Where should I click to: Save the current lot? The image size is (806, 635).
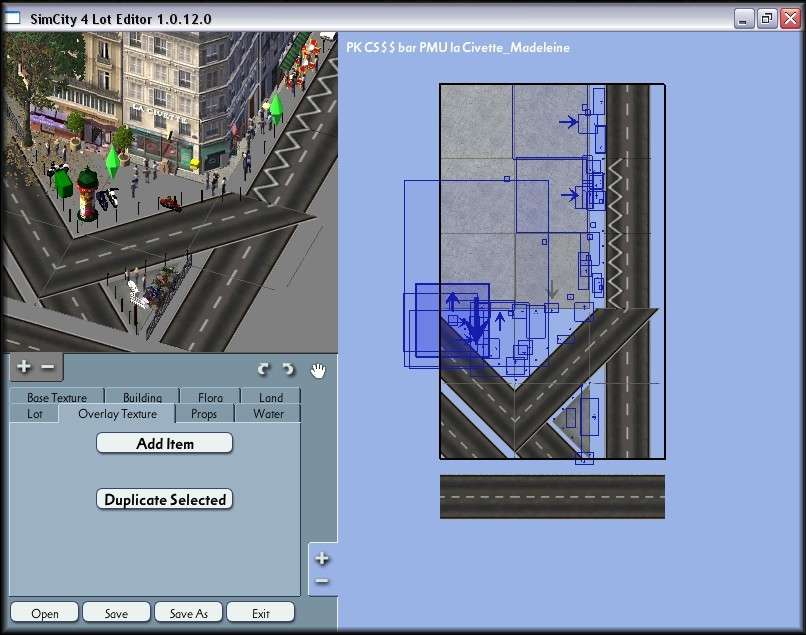point(116,613)
